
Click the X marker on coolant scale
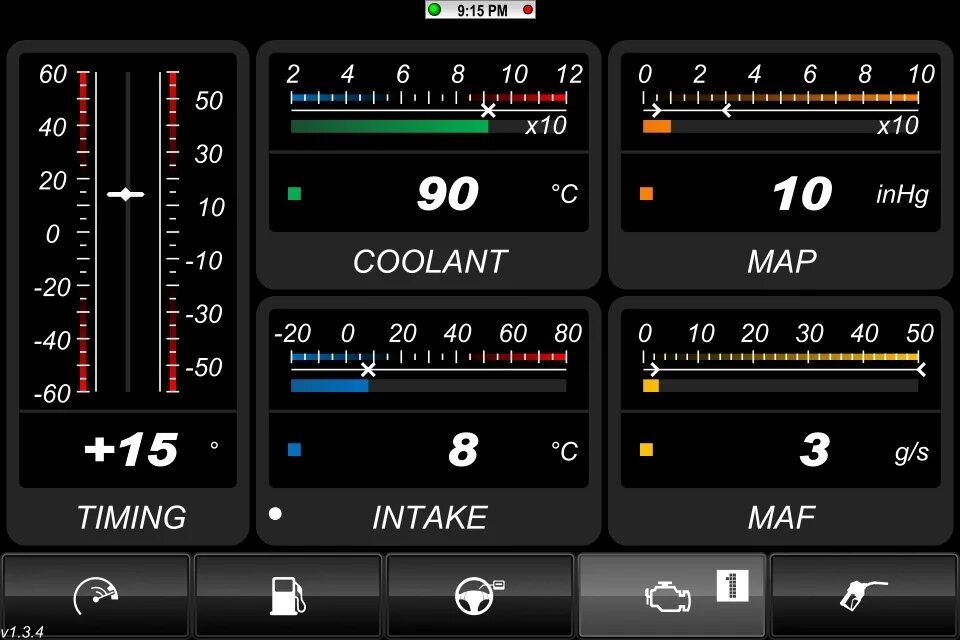click(x=488, y=111)
